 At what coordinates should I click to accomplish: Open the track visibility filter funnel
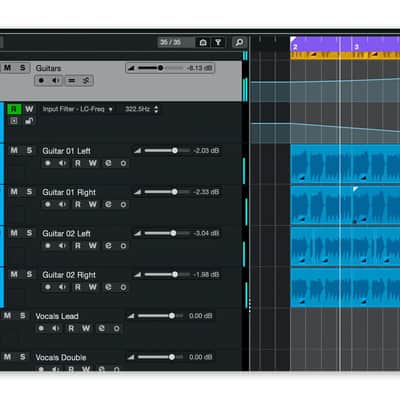point(218,42)
